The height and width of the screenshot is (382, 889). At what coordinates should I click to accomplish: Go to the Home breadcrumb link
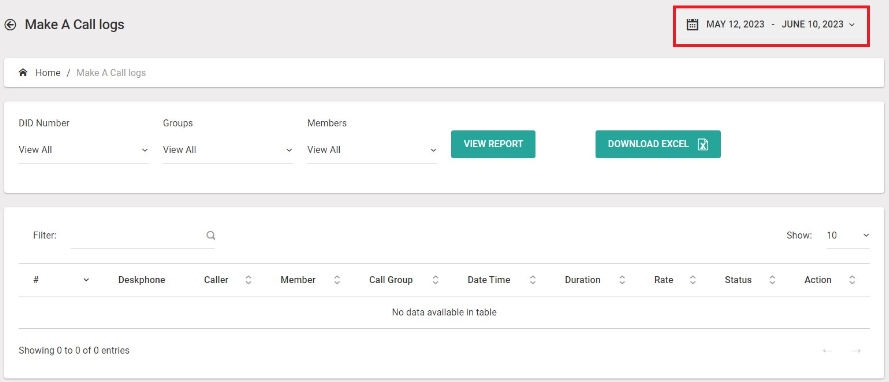coord(48,73)
